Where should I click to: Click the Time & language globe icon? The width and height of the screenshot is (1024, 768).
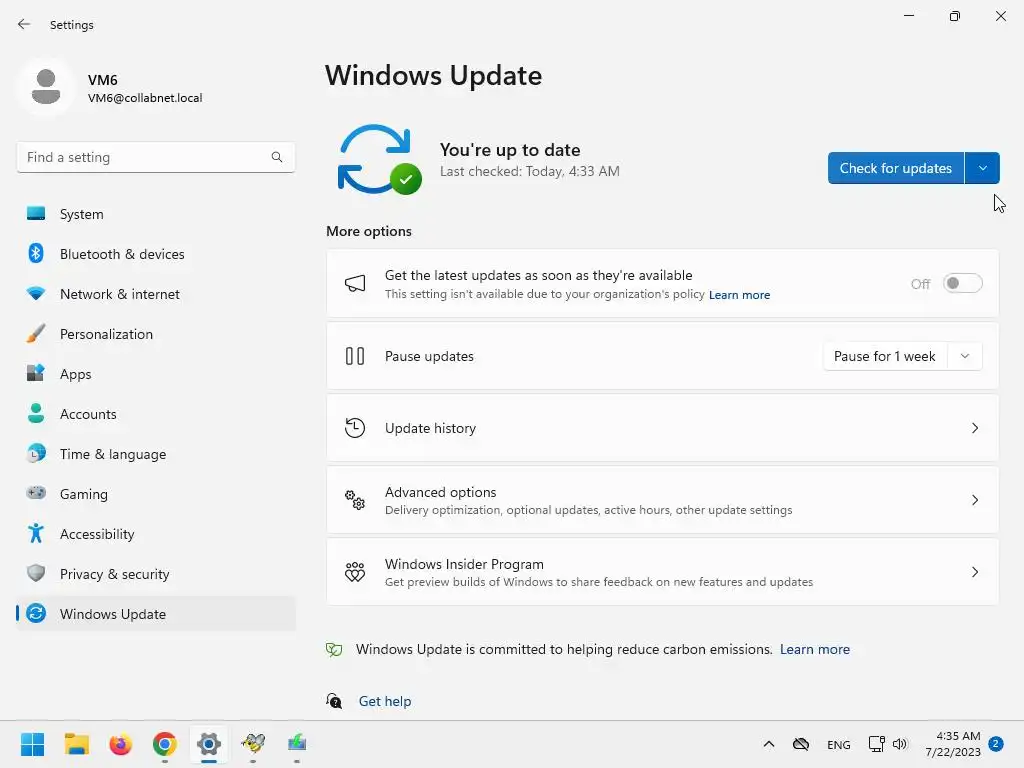coord(36,453)
